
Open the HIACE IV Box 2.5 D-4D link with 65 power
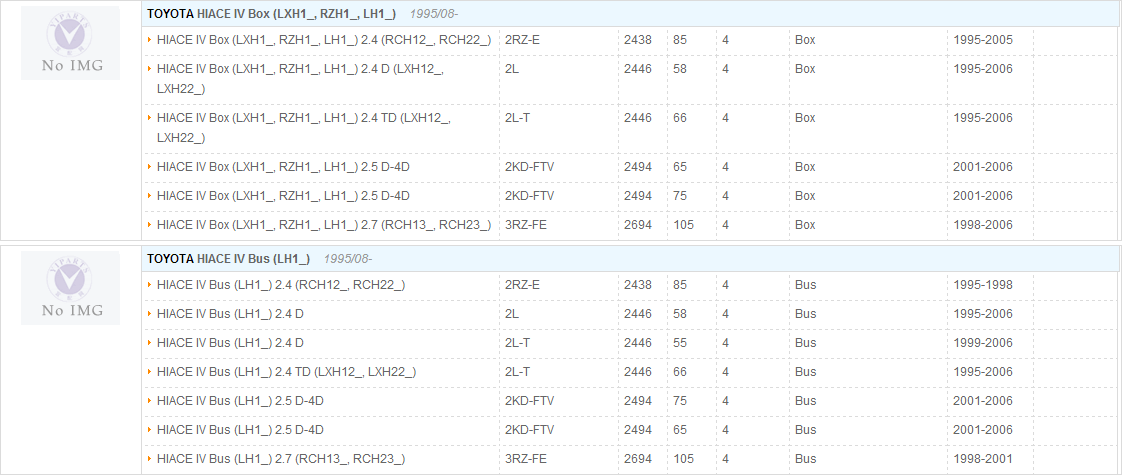point(283,167)
